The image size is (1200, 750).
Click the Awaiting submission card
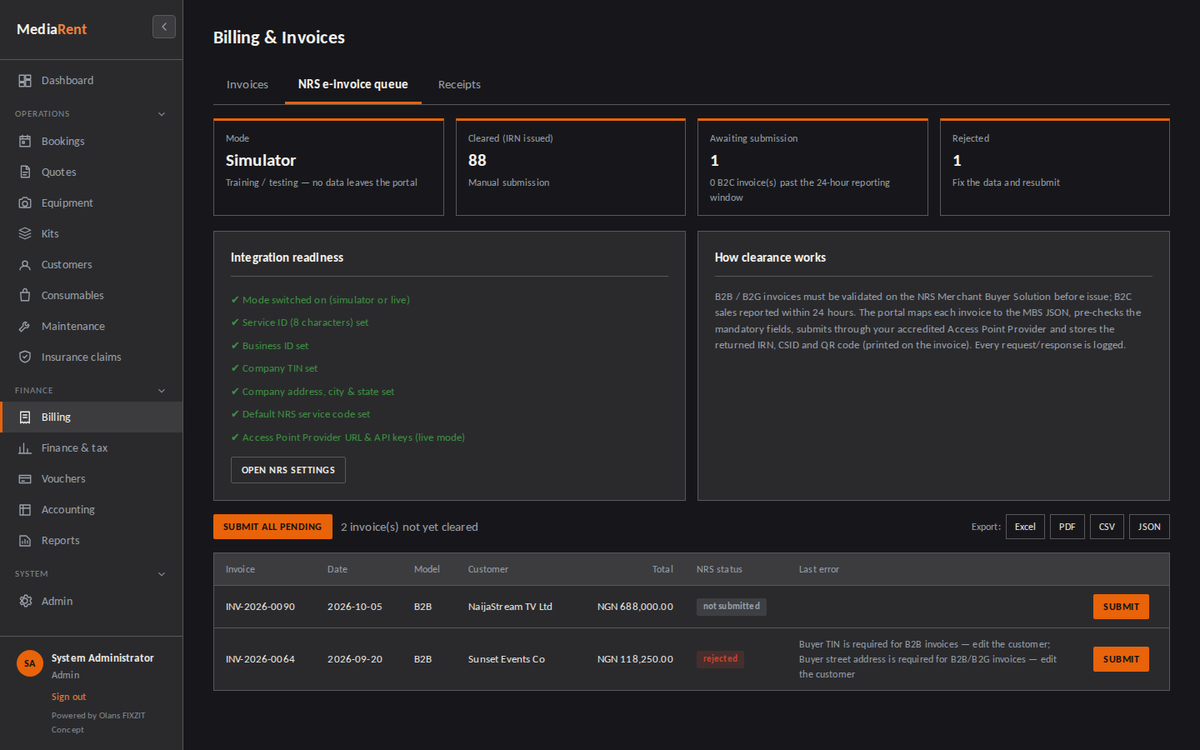click(813, 167)
